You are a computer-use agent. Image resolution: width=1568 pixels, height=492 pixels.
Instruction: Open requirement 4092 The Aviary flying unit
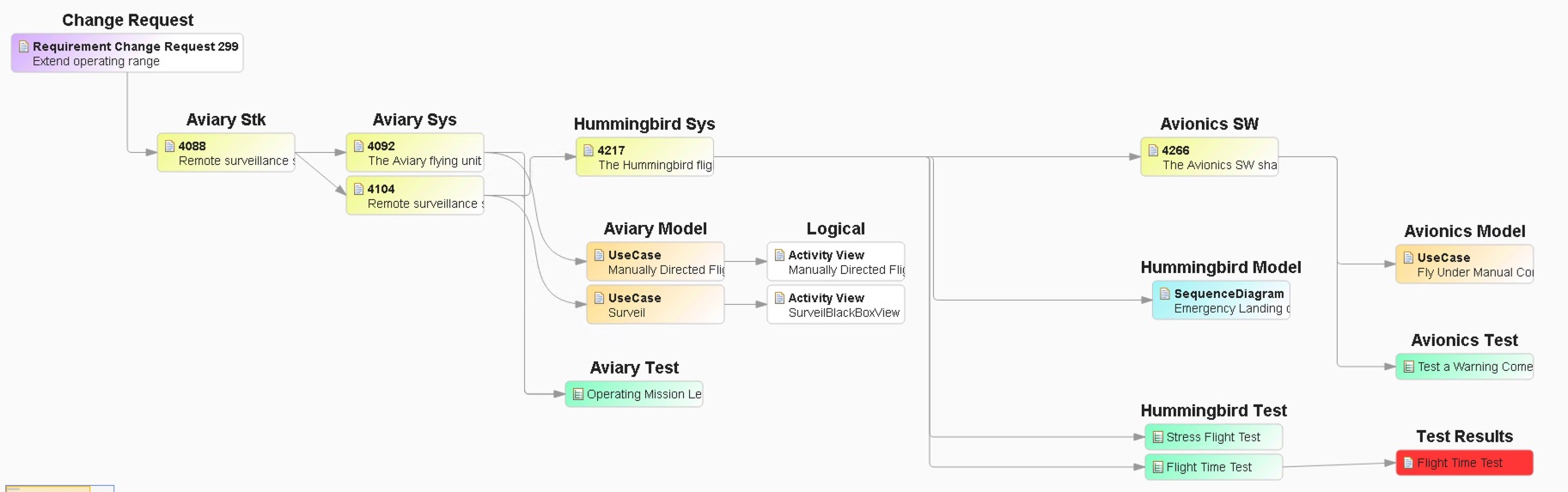point(415,153)
